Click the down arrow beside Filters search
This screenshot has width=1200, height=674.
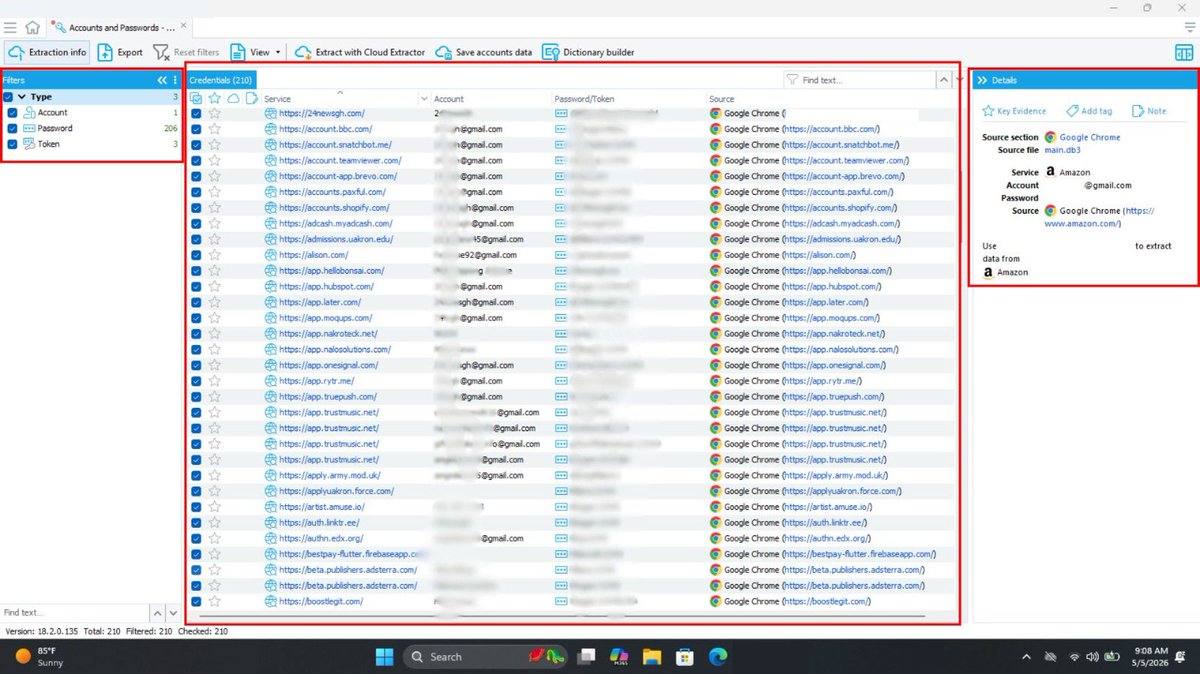coord(173,612)
